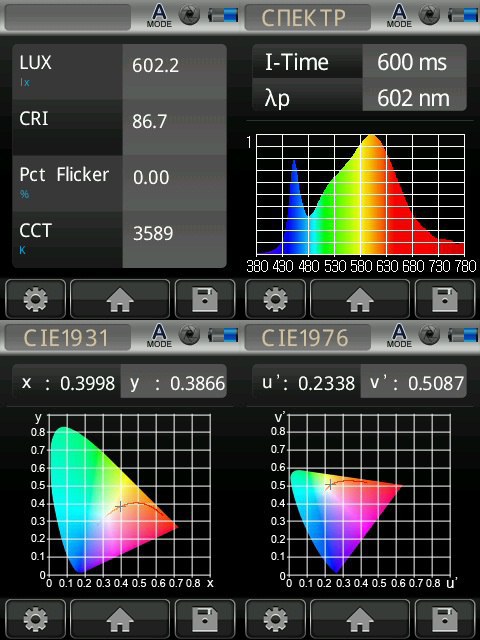Tap the crosshair marker on CIE1931 diagram
The height and width of the screenshot is (640, 480).
[120, 507]
